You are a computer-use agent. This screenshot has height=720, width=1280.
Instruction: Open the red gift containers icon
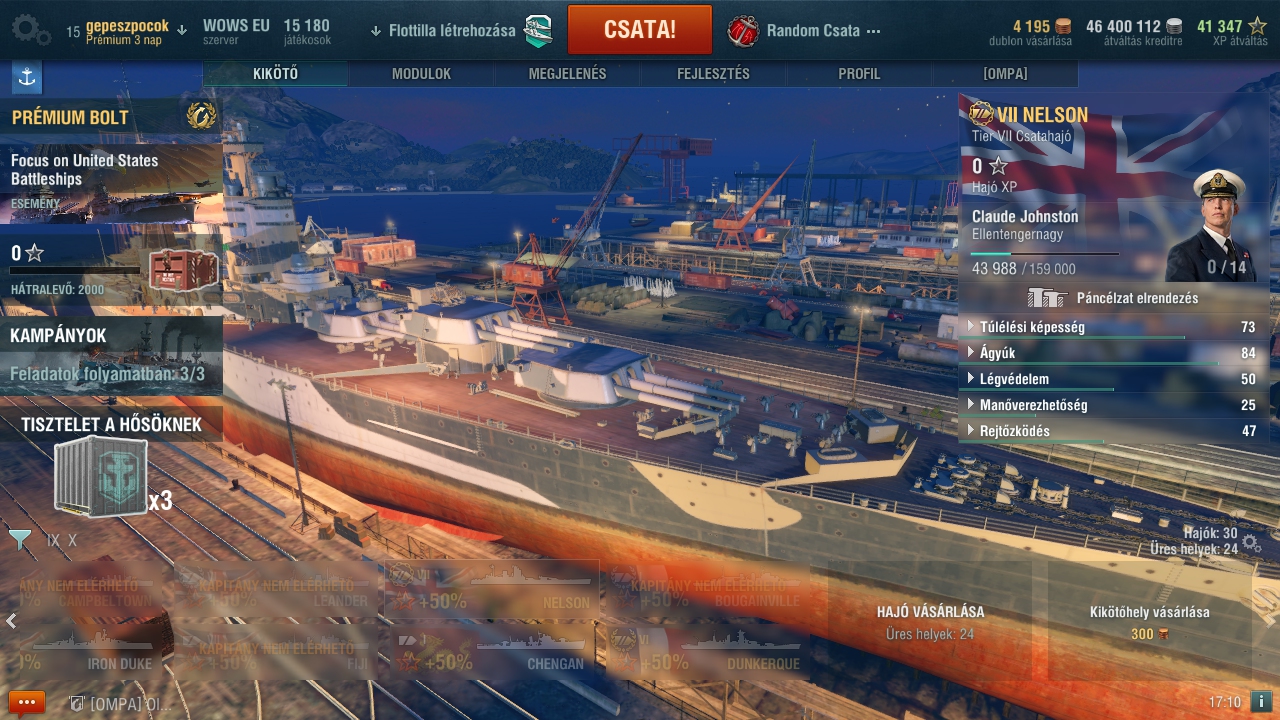pos(743,30)
